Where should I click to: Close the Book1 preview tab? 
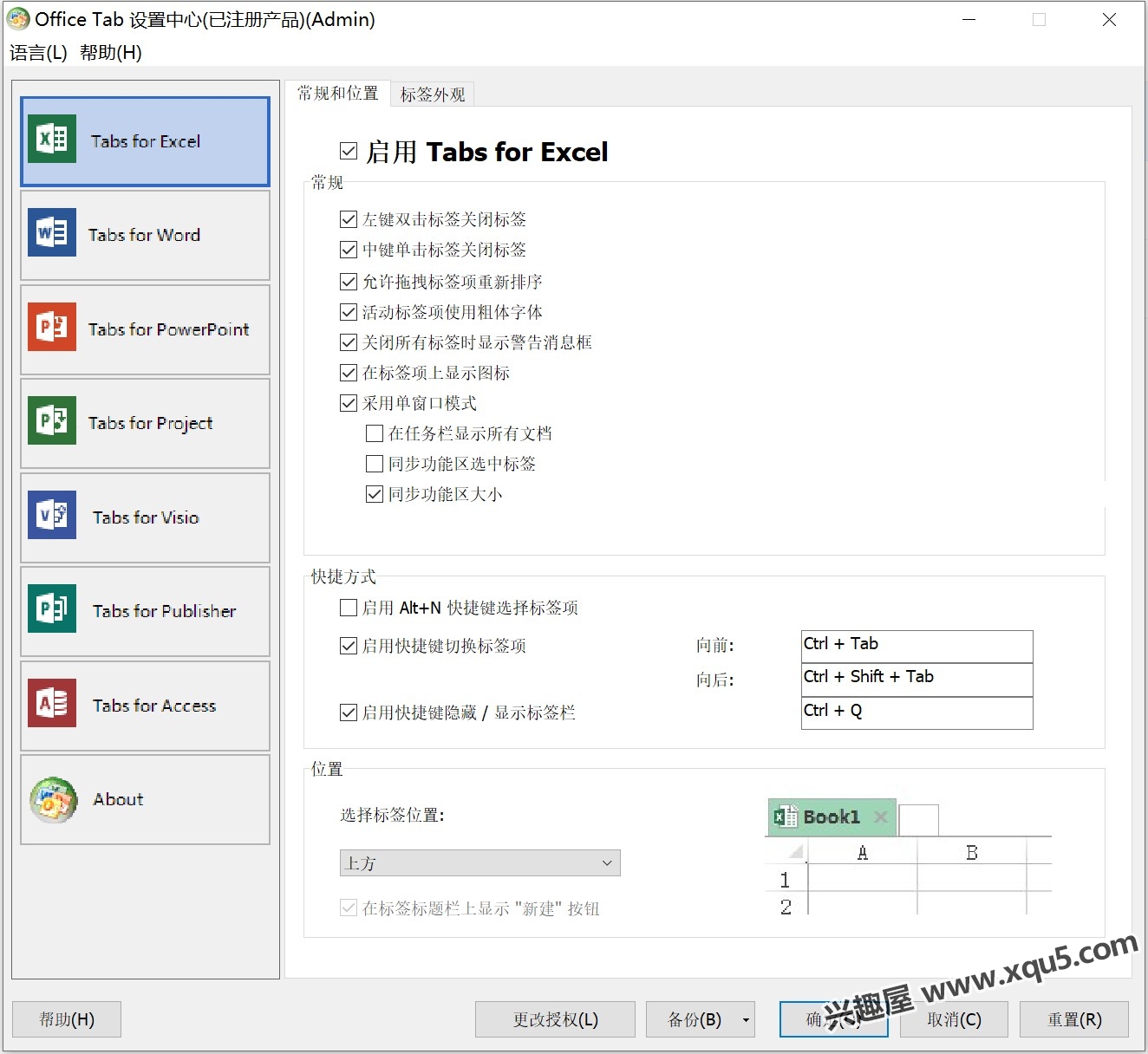click(880, 817)
